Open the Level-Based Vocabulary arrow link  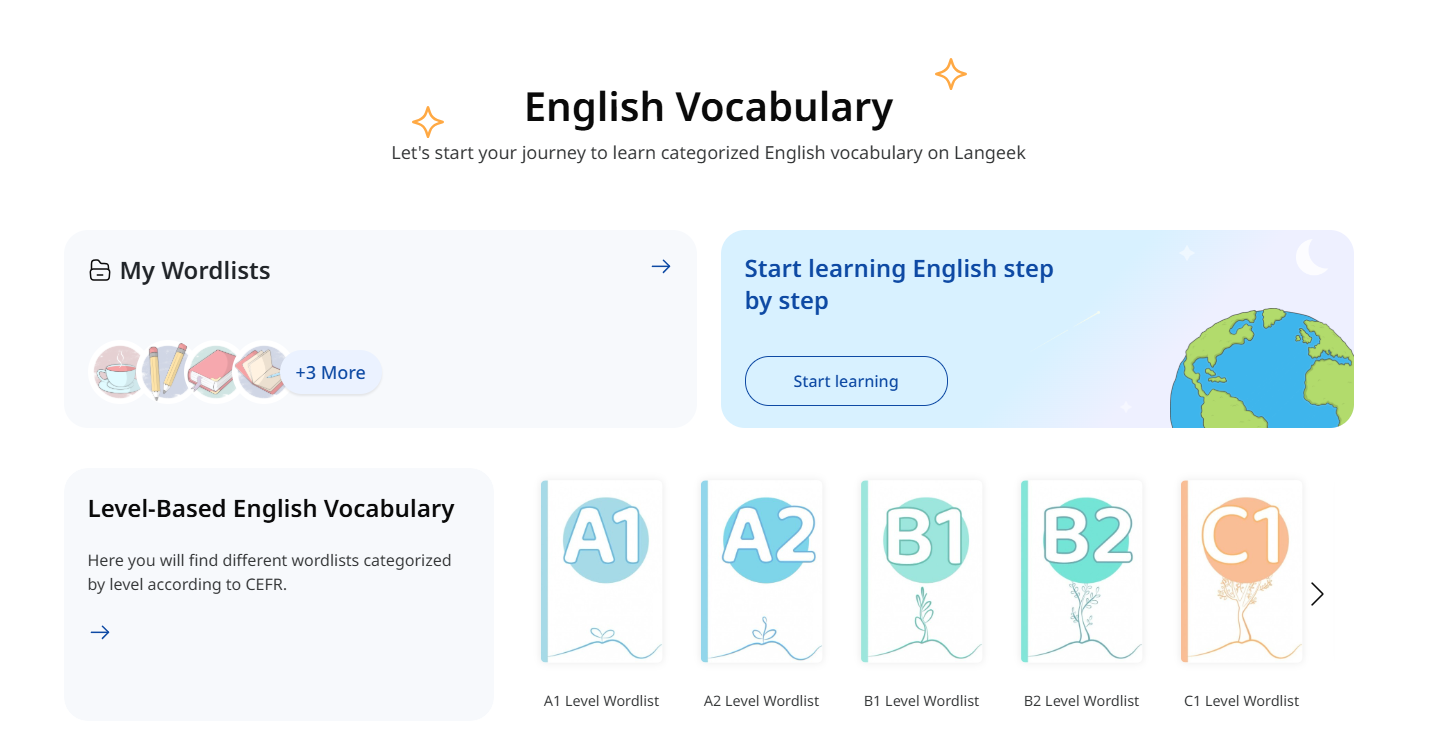[99, 632]
